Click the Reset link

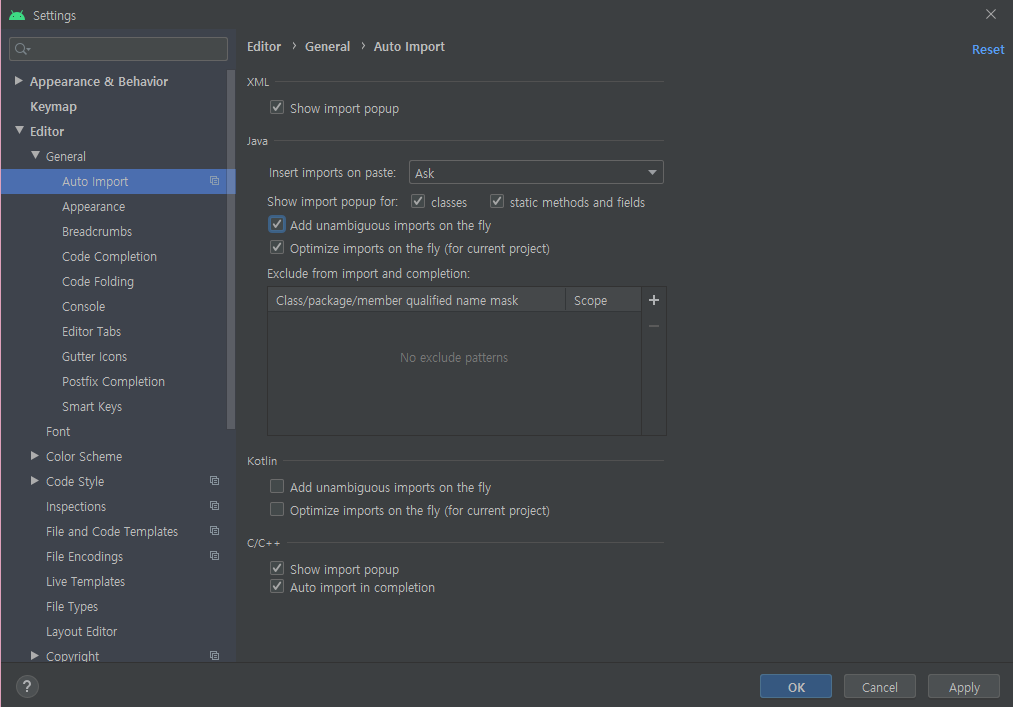tap(988, 49)
